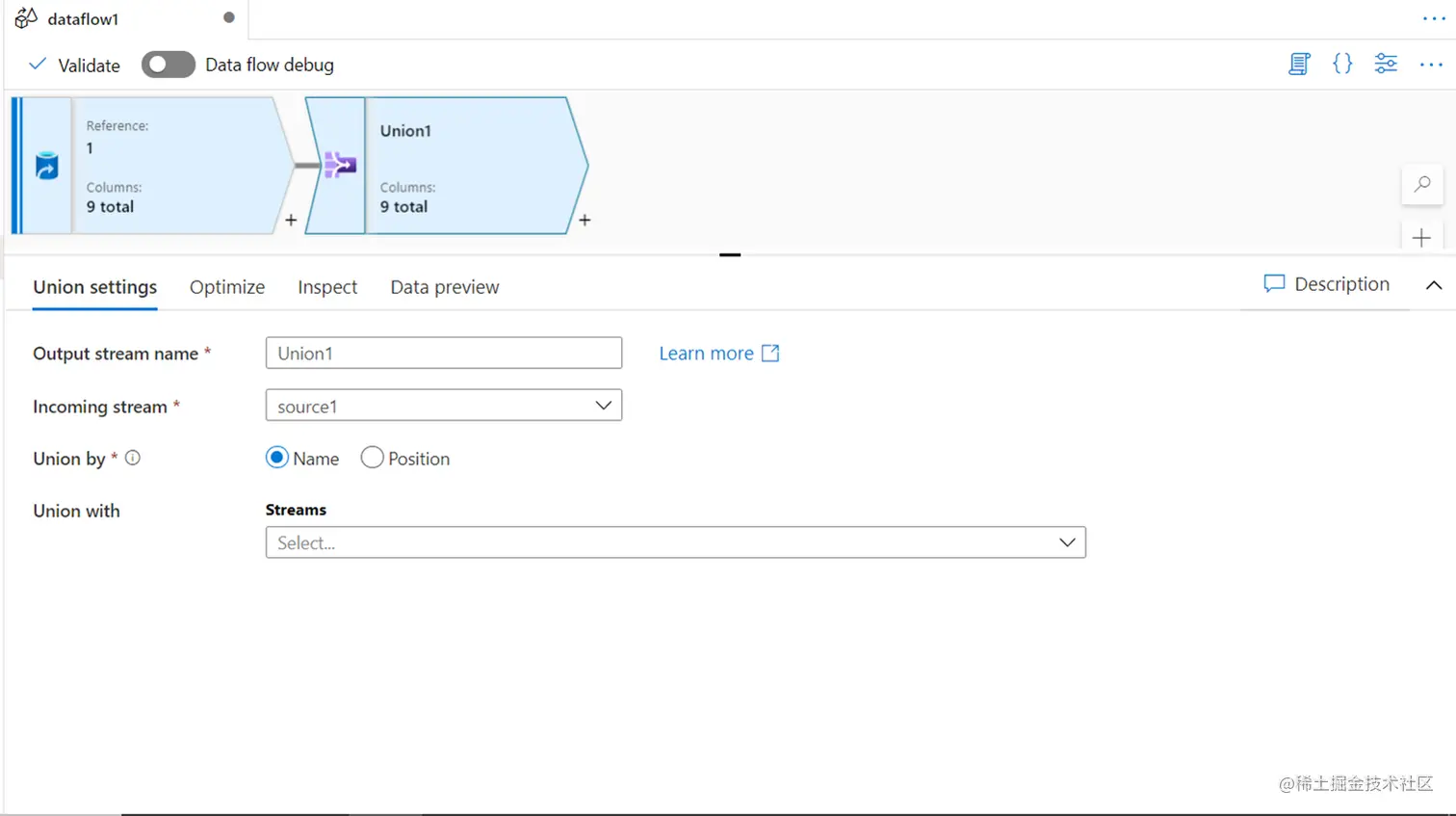Click the Union1 transformation icon
This screenshot has width=1456, height=816.
click(x=340, y=165)
